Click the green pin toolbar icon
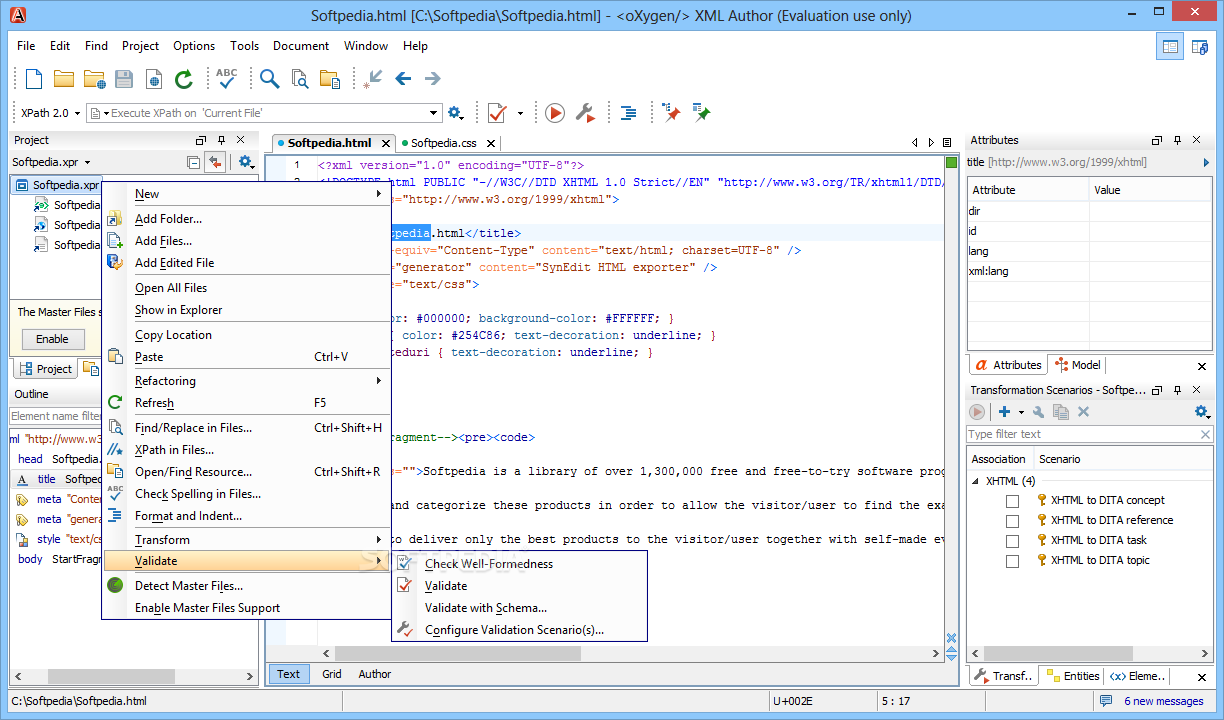This screenshot has width=1224, height=720. click(701, 113)
